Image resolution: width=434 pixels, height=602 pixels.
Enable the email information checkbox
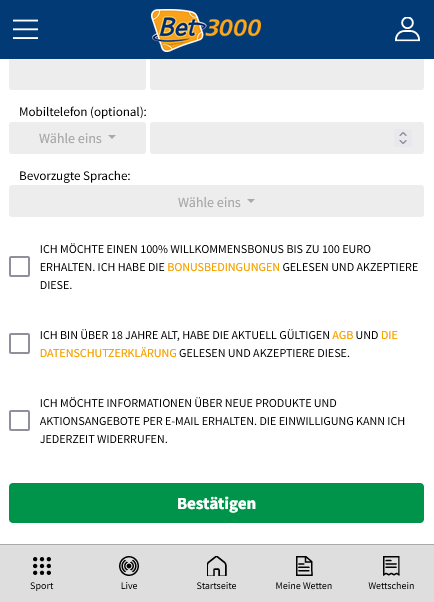pyautogui.click(x=20, y=420)
